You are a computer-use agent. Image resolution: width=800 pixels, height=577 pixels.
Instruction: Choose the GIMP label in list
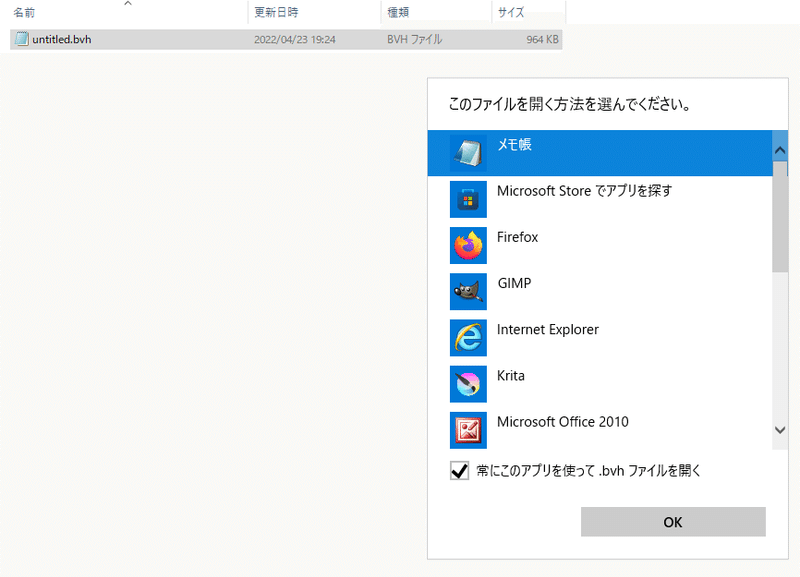[514, 283]
